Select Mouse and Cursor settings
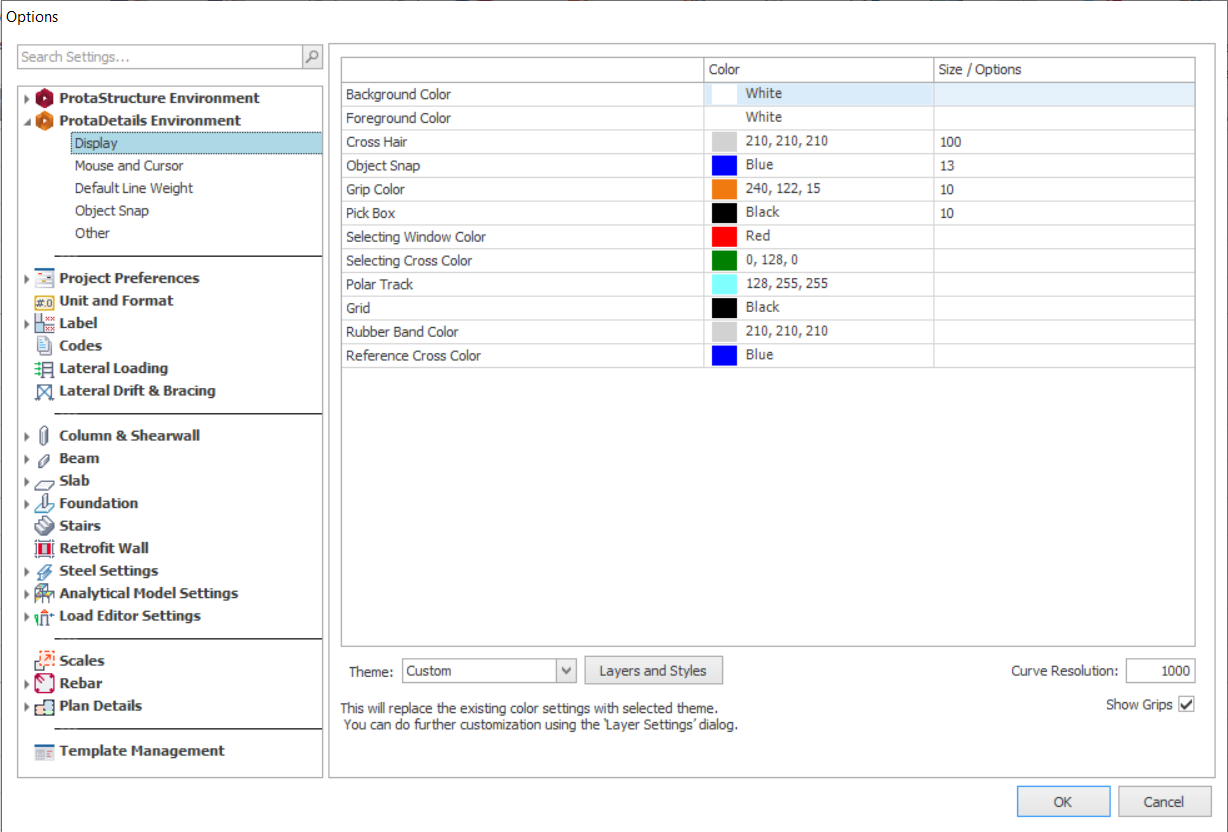The width and height of the screenshot is (1228, 832). click(x=129, y=166)
